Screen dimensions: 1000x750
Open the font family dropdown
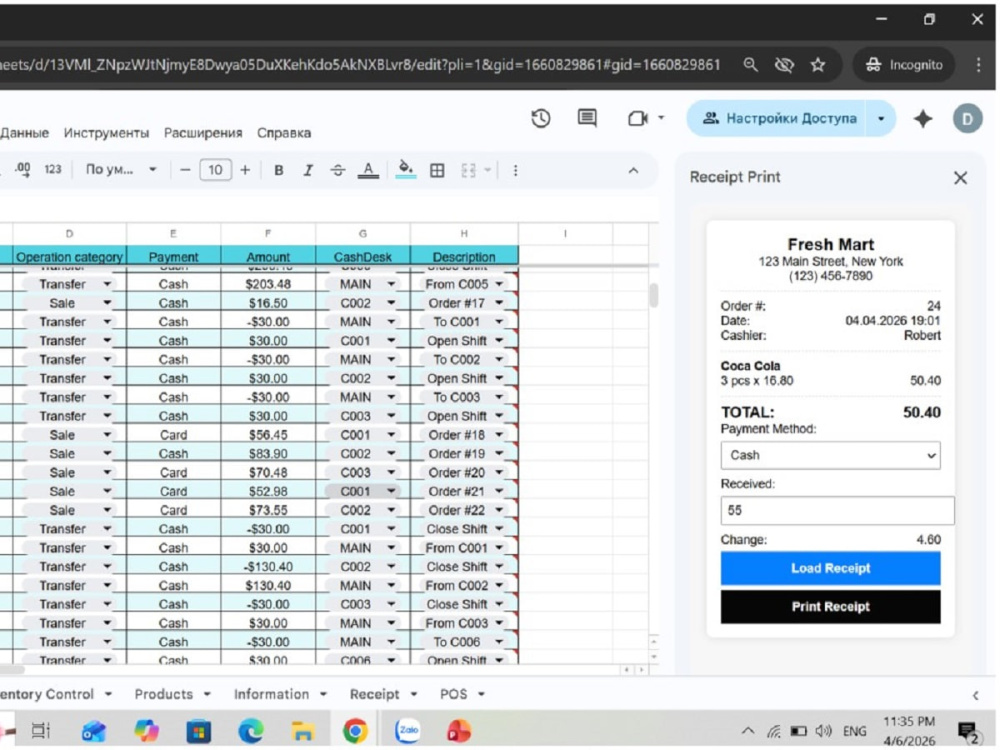tap(121, 170)
